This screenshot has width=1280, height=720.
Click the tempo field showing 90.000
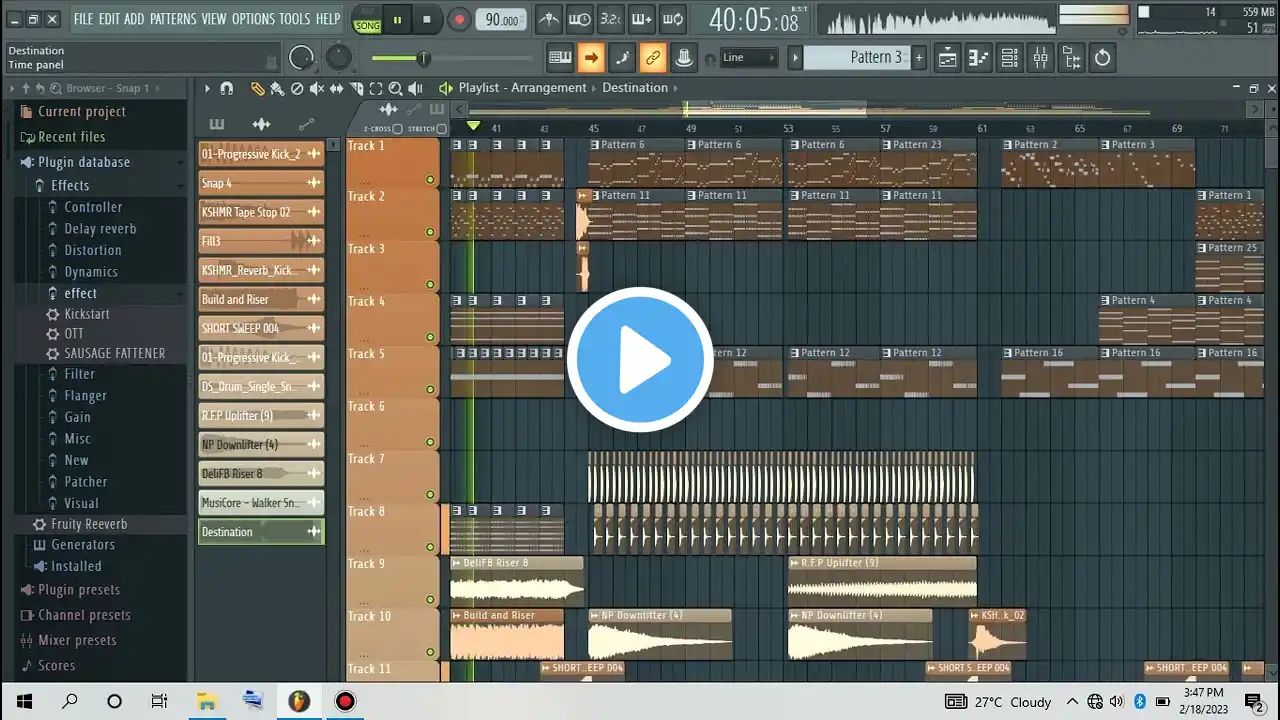(501, 20)
